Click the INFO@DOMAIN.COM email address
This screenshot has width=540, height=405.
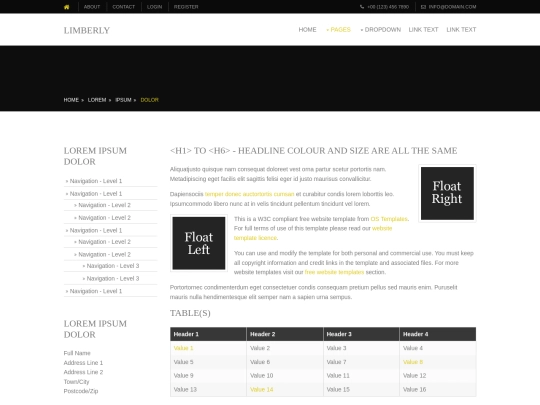click(x=452, y=7)
